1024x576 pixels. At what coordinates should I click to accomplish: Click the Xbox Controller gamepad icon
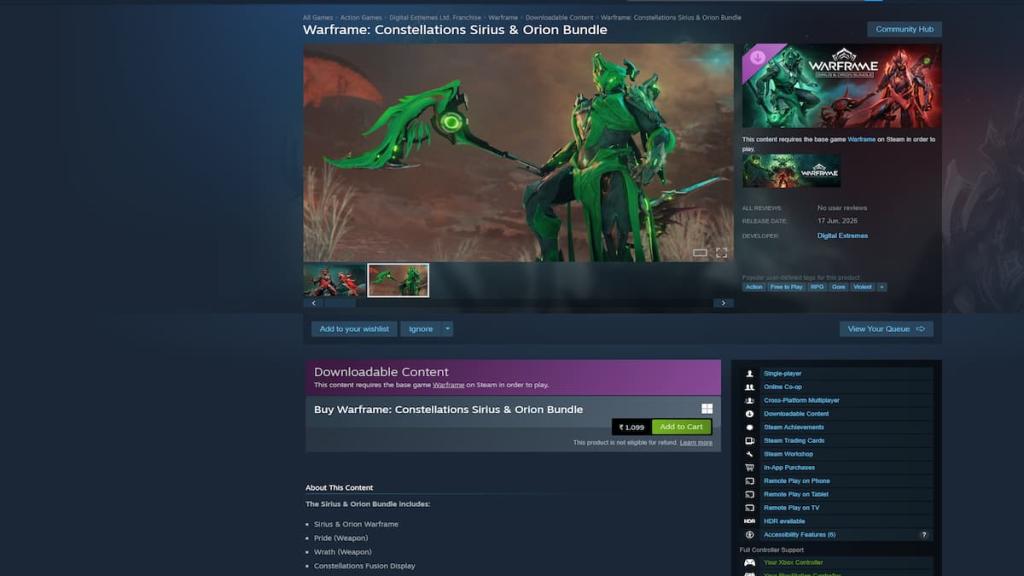[749, 562]
